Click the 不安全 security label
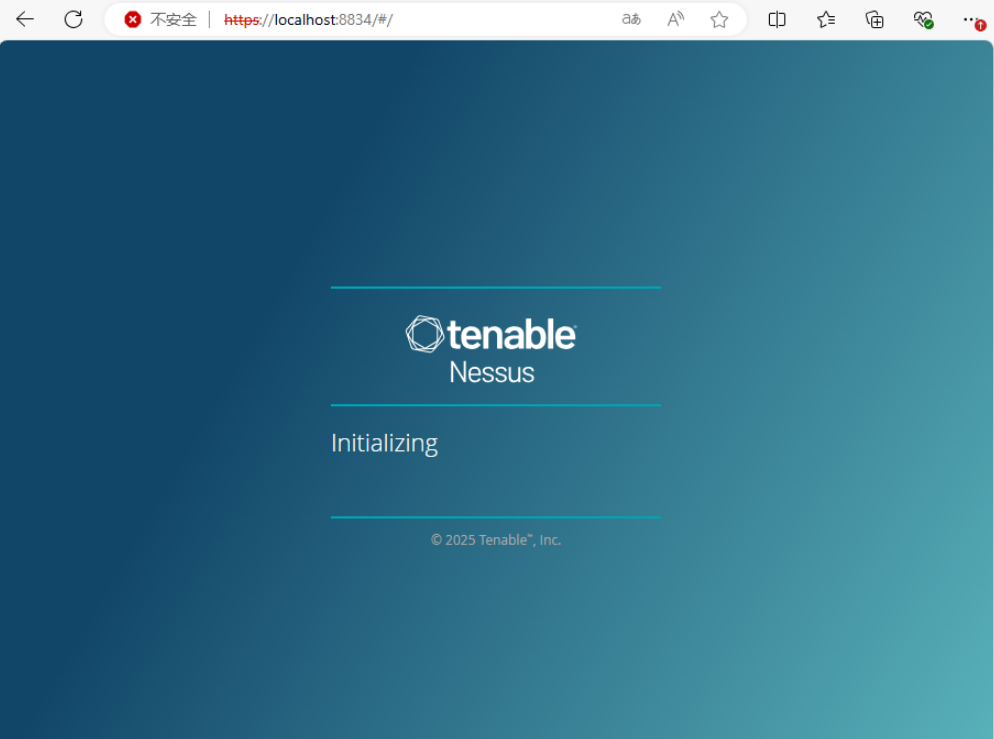The width and height of the screenshot is (994, 739). pyautogui.click(x=173, y=20)
